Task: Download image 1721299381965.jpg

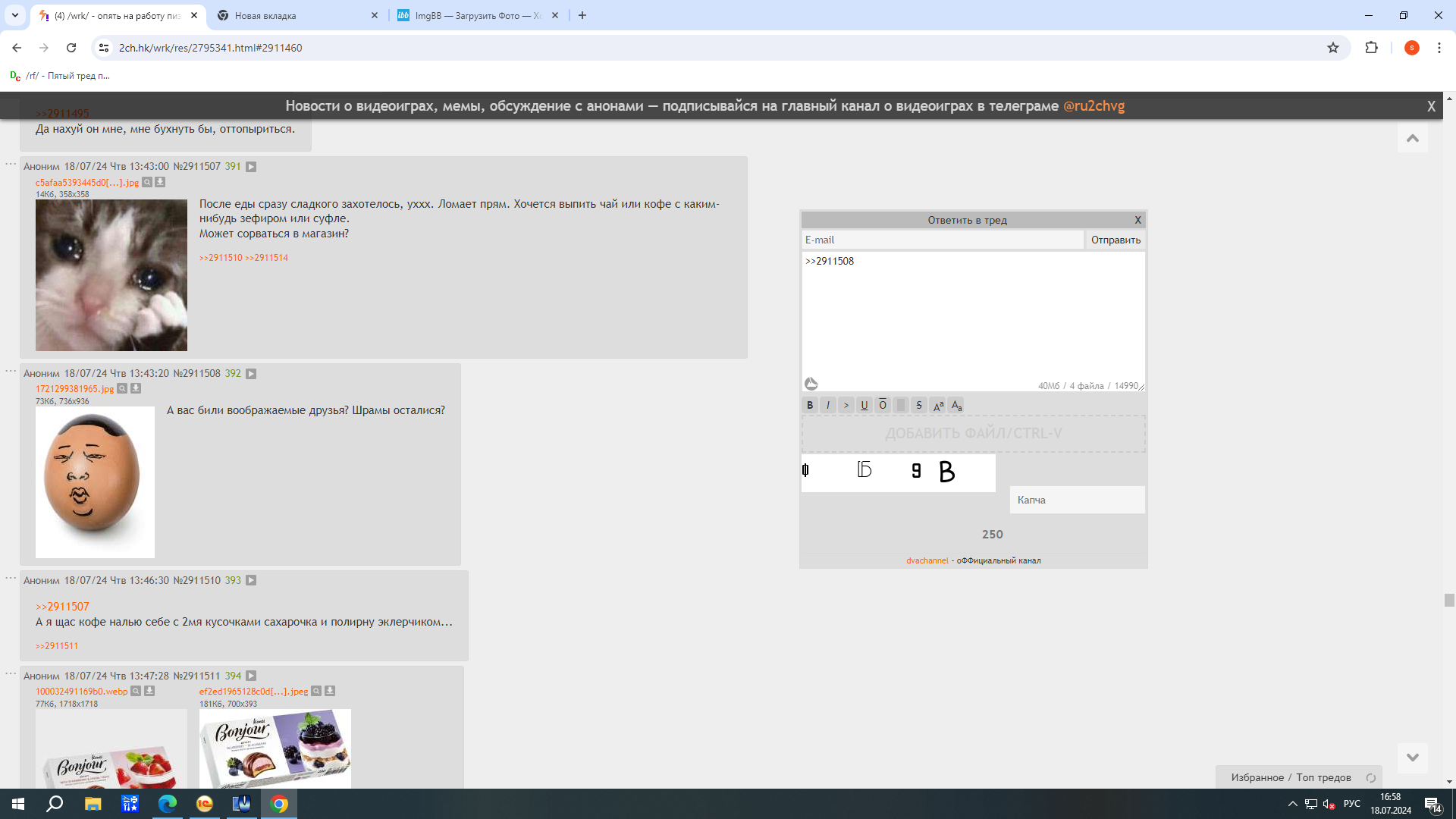Action: pyautogui.click(x=136, y=389)
